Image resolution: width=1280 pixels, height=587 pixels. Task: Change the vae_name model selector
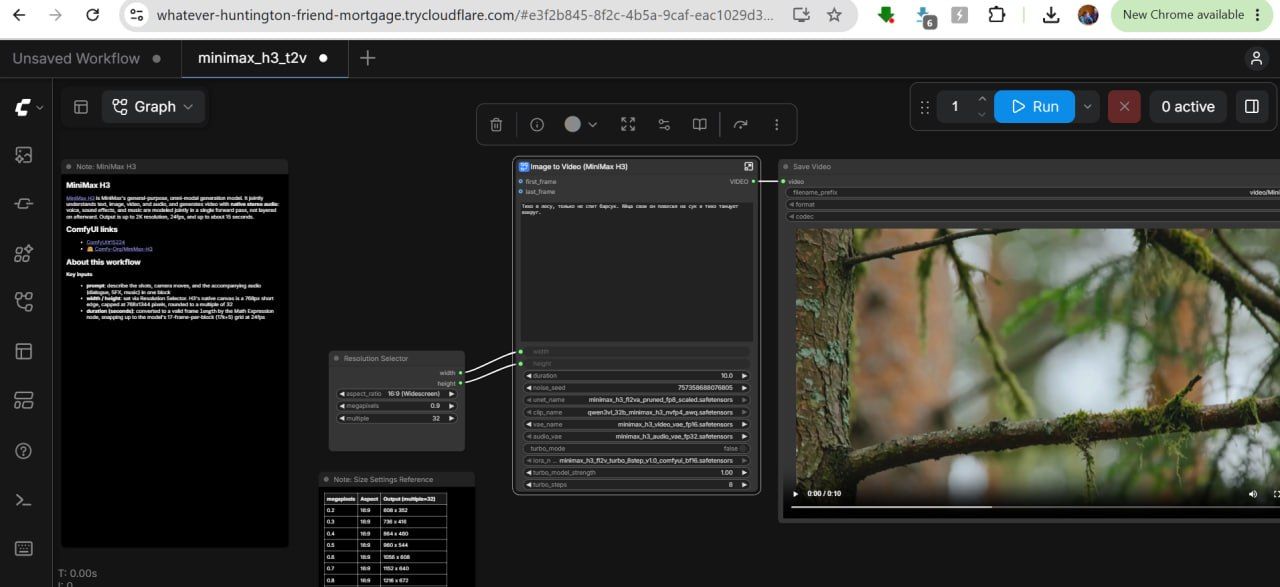point(636,424)
